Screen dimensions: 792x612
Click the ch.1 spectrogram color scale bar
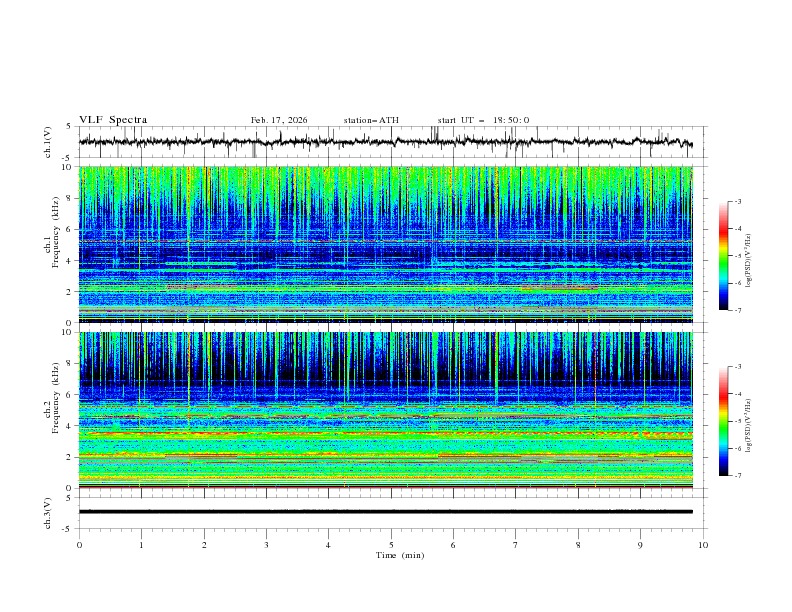coord(723,256)
